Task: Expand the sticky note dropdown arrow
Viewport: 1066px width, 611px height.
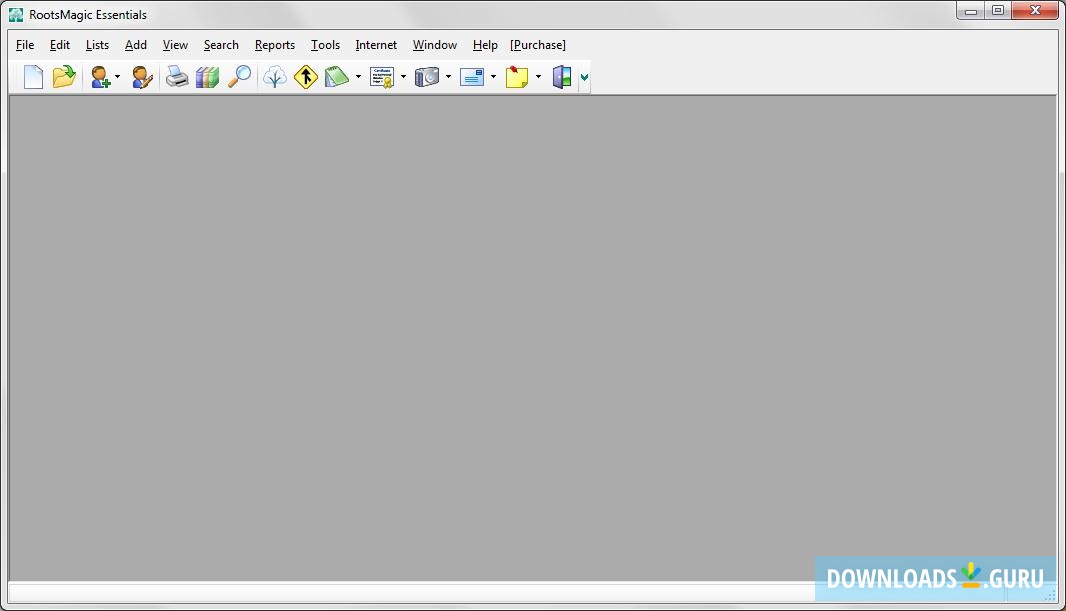Action: [x=538, y=77]
